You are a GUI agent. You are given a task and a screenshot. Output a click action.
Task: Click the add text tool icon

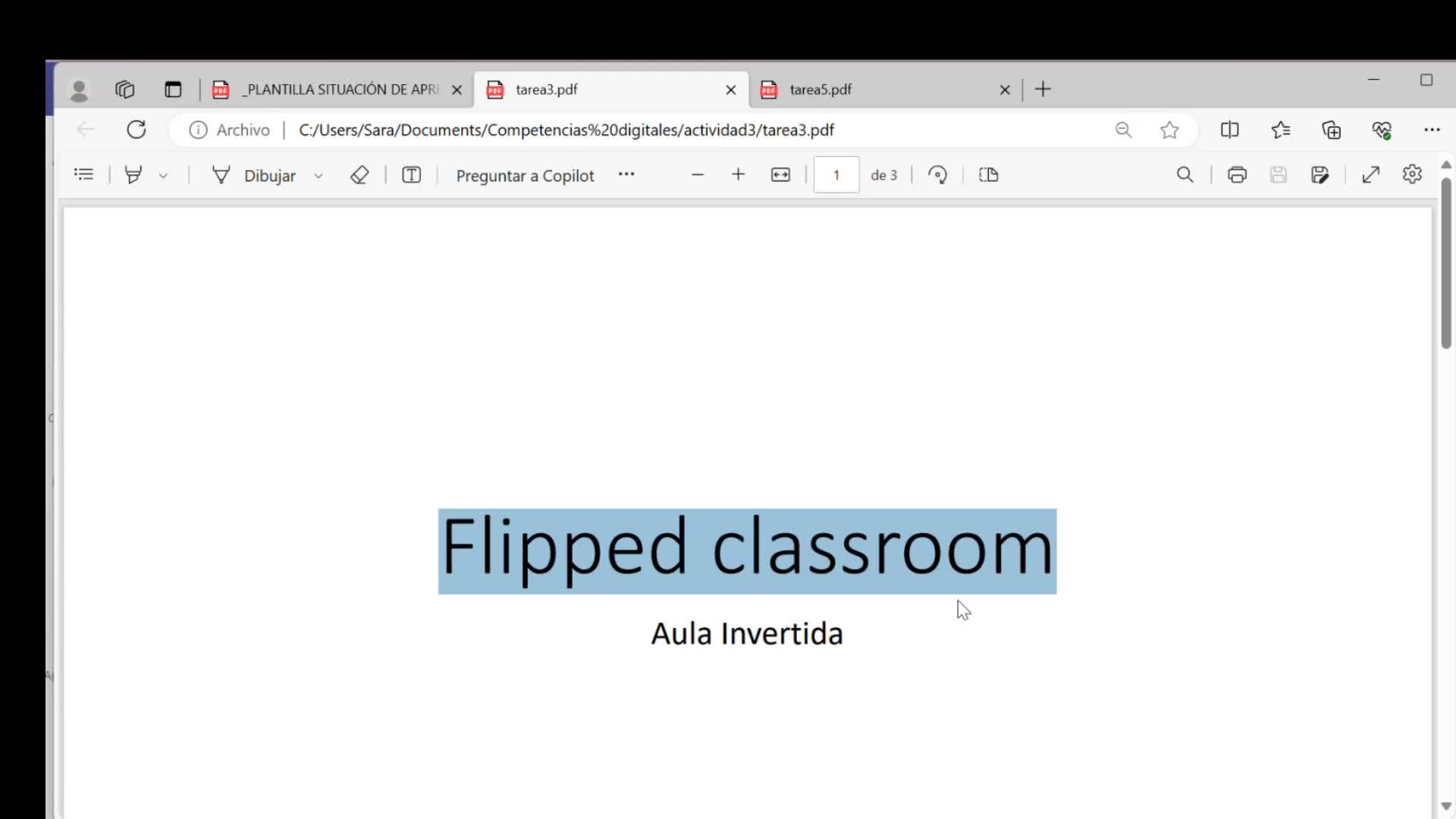click(411, 175)
